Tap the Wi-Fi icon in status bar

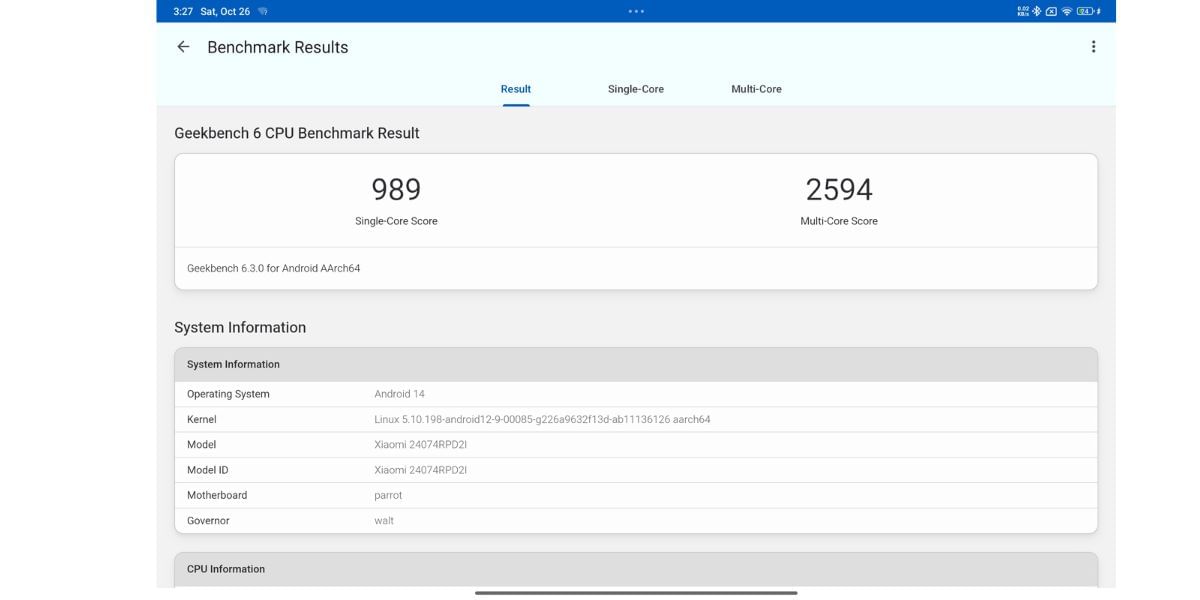(1066, 11)
